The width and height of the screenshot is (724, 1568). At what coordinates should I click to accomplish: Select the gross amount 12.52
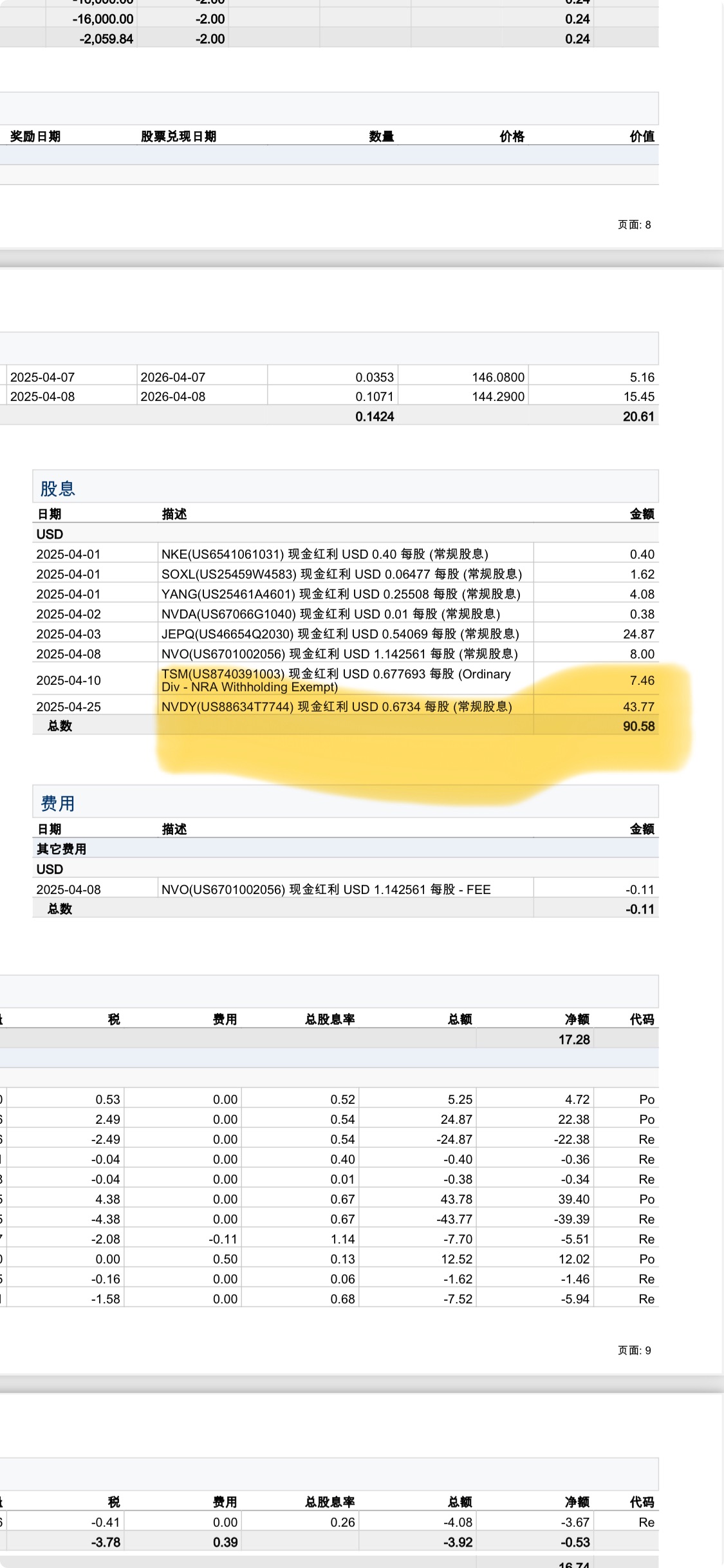(456, 1259)
